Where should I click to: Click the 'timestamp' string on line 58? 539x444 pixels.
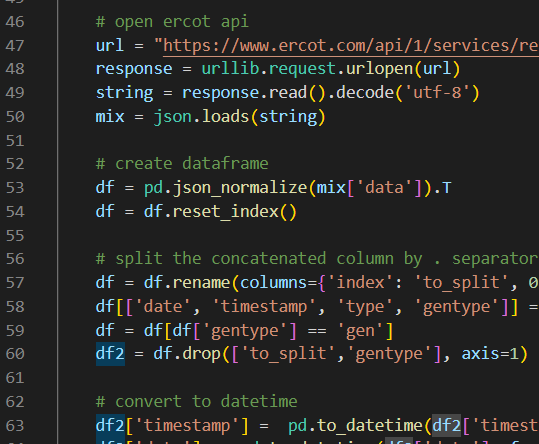264,307
